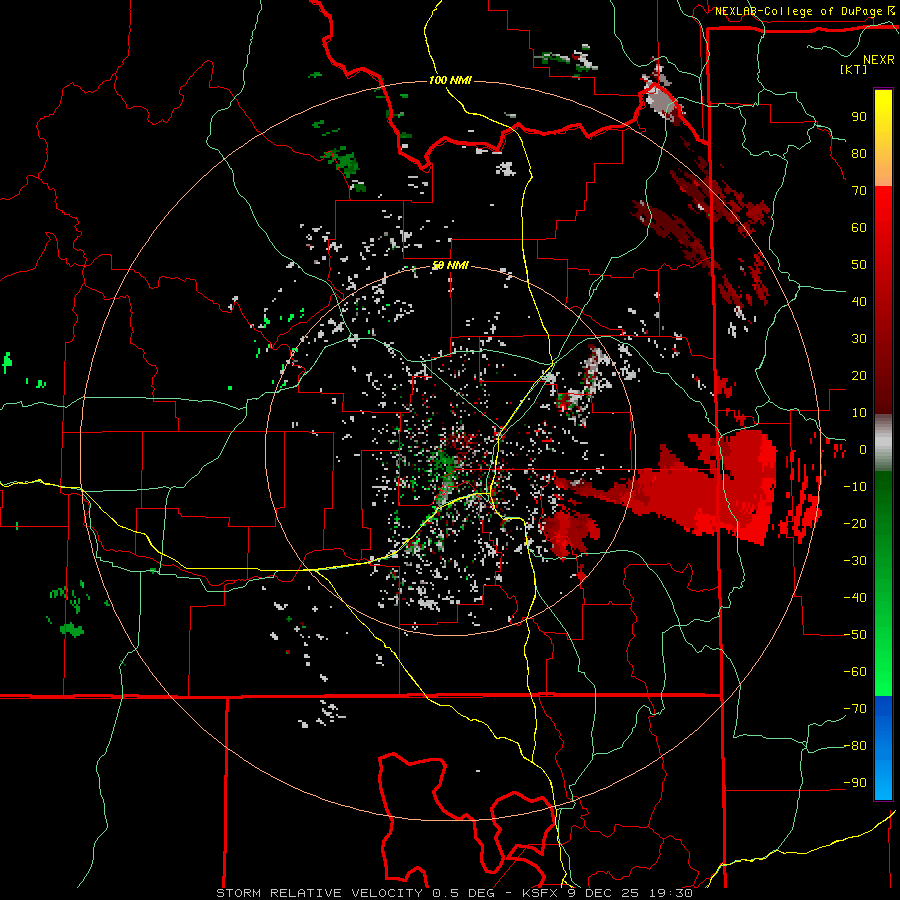Click the "-70" scale value

point(855,709)
